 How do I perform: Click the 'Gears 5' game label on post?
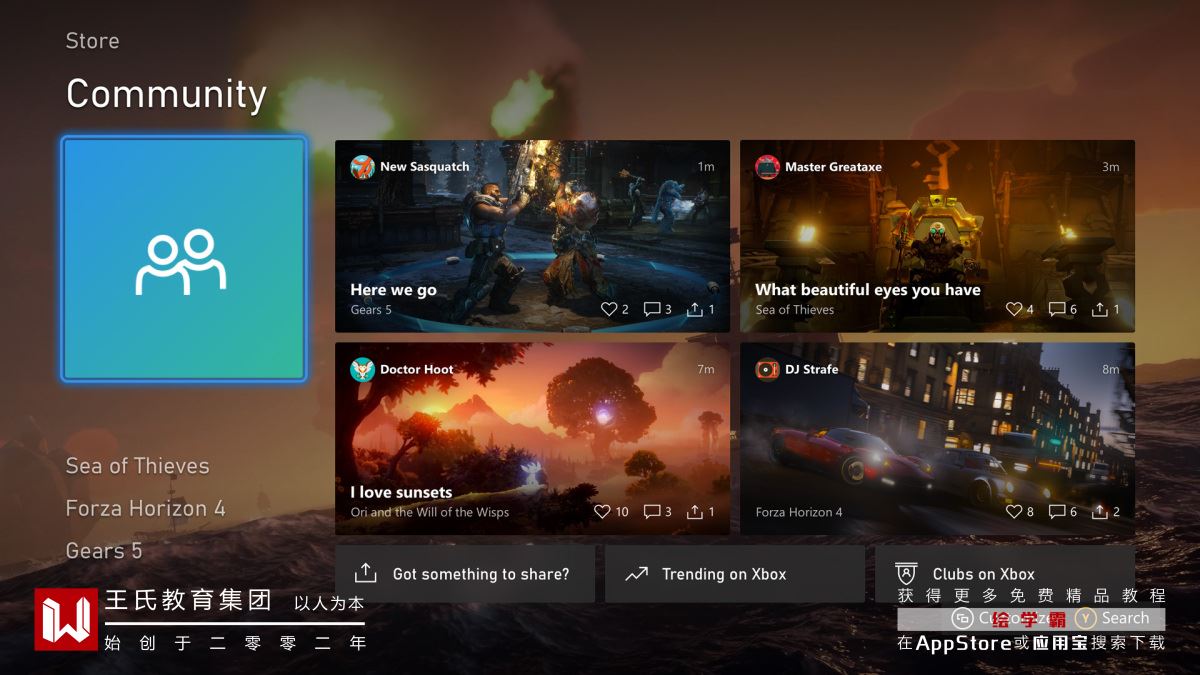click(371, 310)
